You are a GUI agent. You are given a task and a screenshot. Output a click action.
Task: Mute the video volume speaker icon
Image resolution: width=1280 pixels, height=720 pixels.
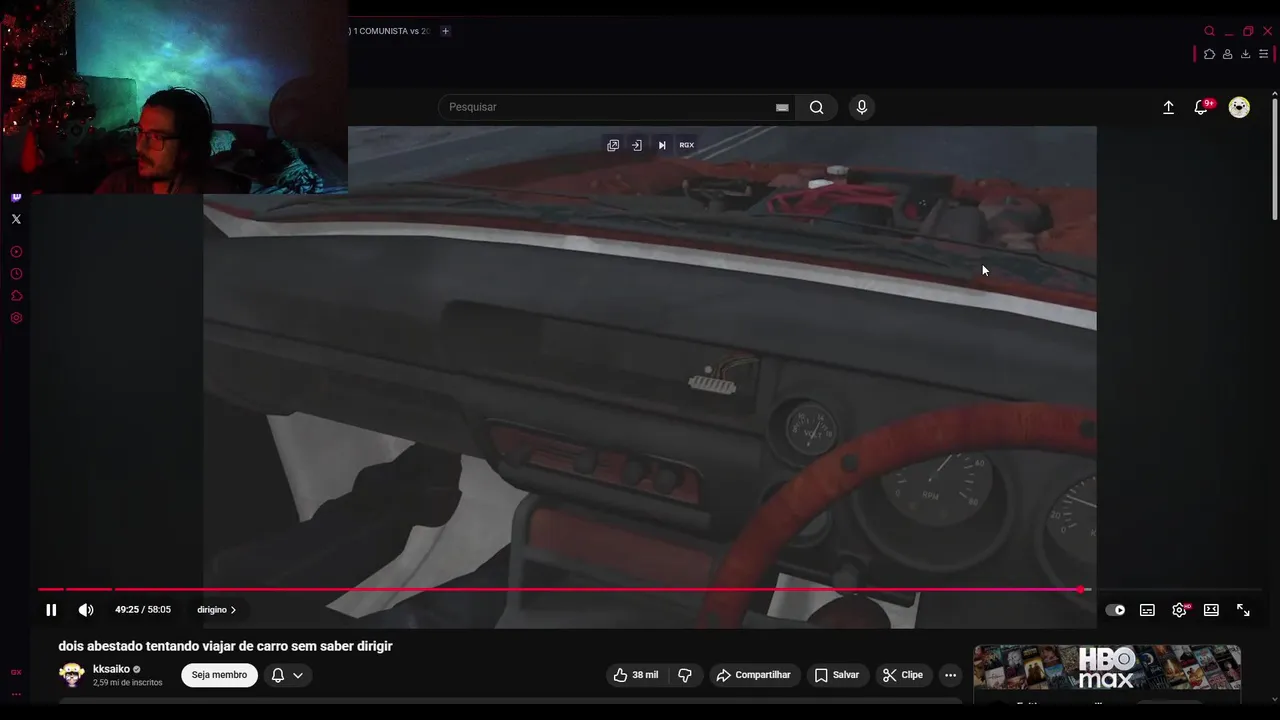(86, 610)
